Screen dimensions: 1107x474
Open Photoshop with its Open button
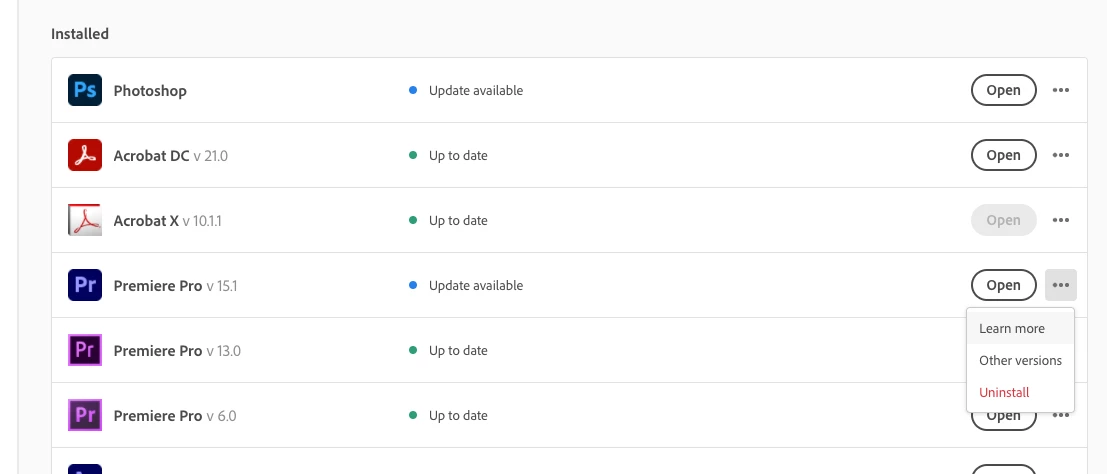tap(1003, 90)
